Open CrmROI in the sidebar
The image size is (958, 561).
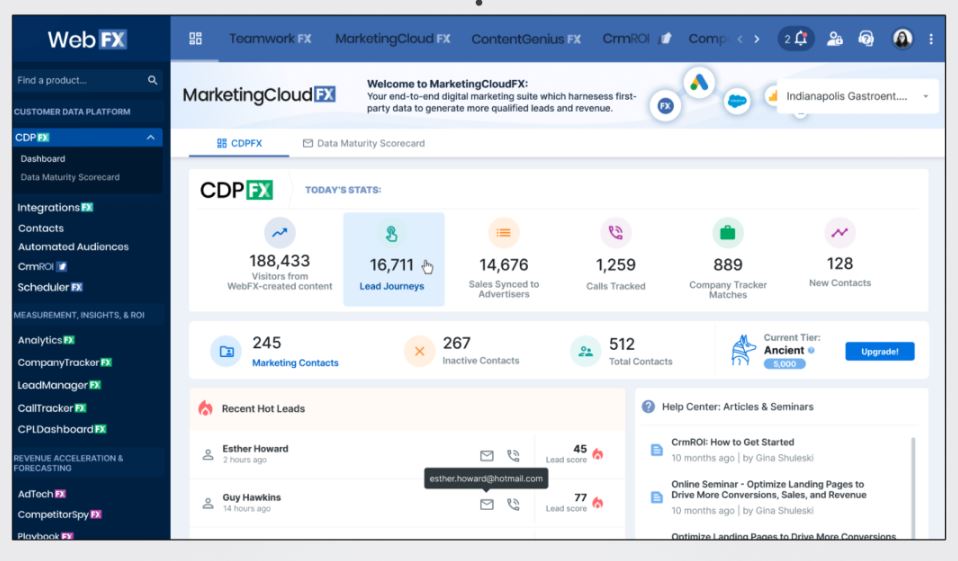(x=42, y=266)
